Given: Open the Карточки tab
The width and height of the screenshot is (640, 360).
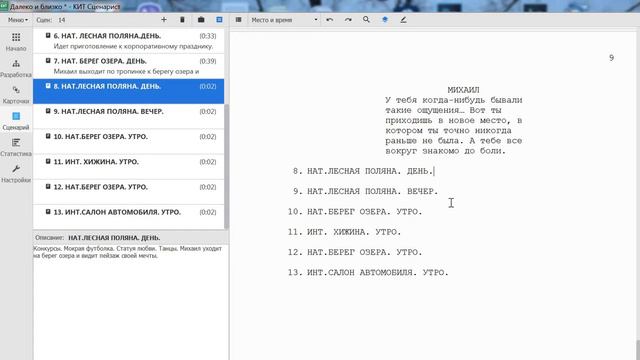Looking at the screenshot, I should 16,94.
